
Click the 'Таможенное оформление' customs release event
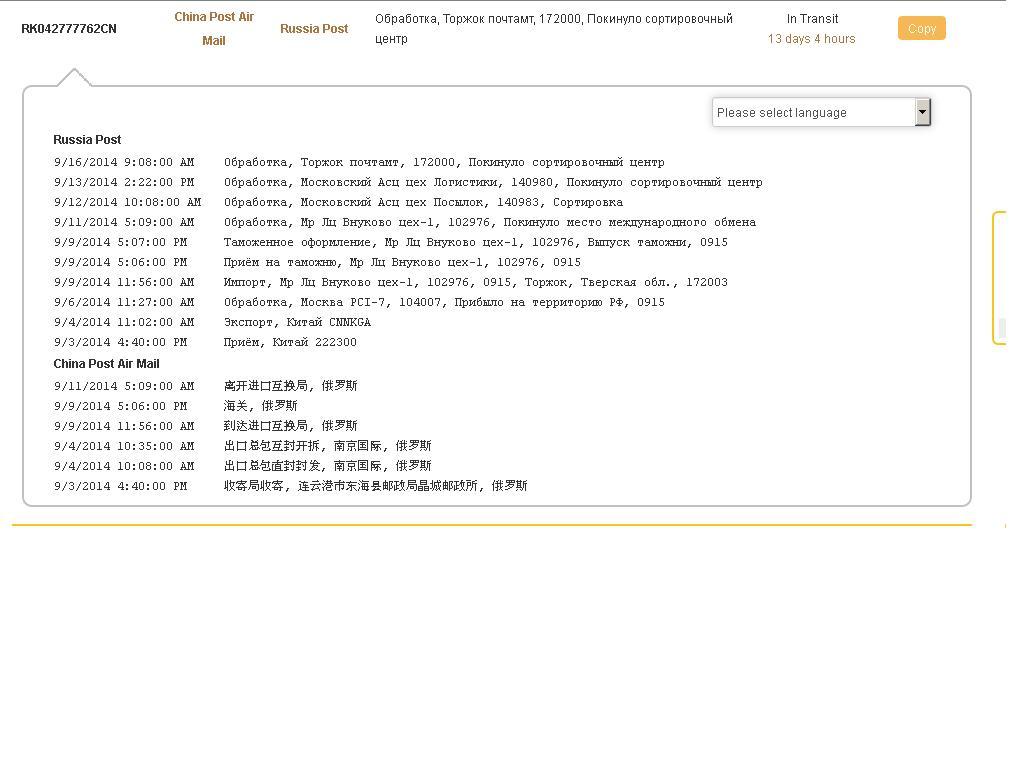point(476,243)
